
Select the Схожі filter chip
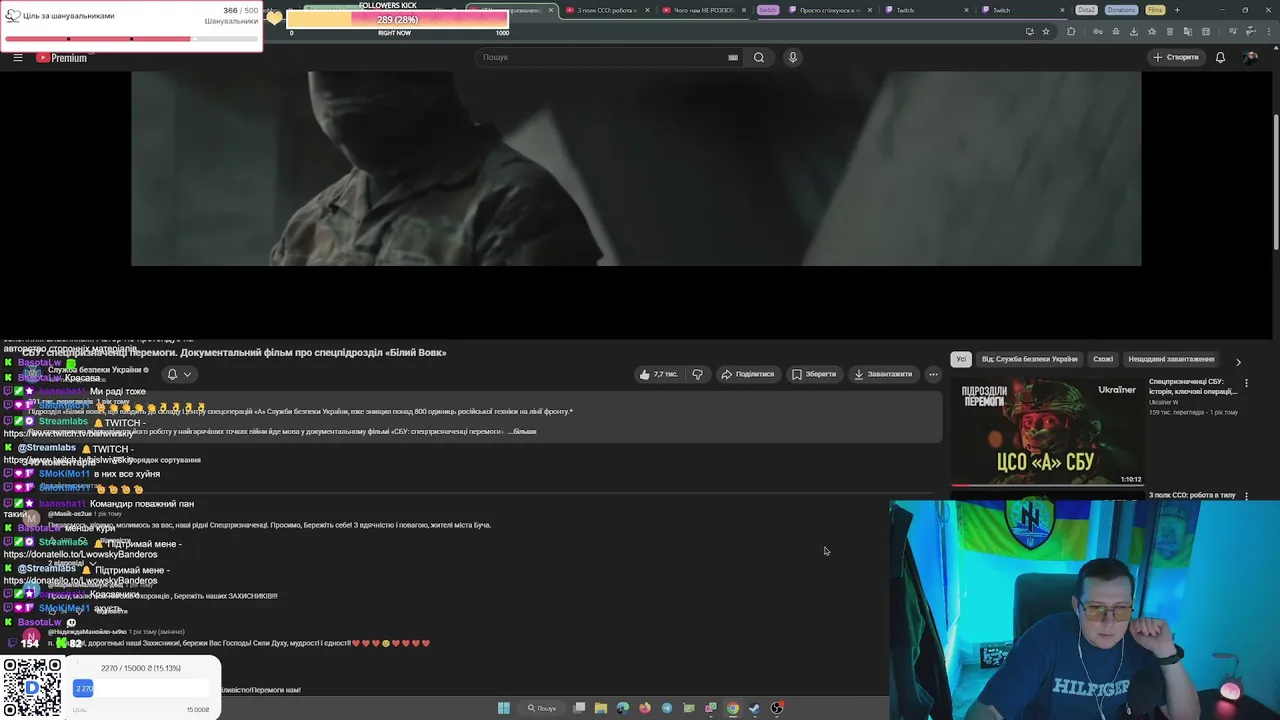click(x=1103, y=359)
